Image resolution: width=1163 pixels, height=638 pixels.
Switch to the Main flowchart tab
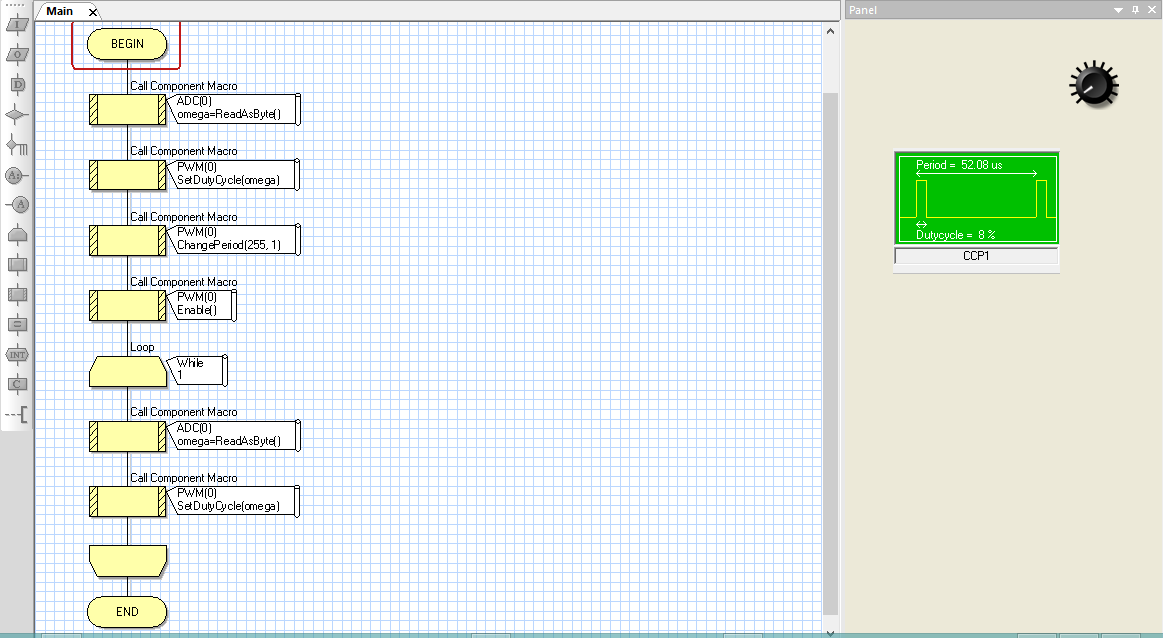pos(60,11)
